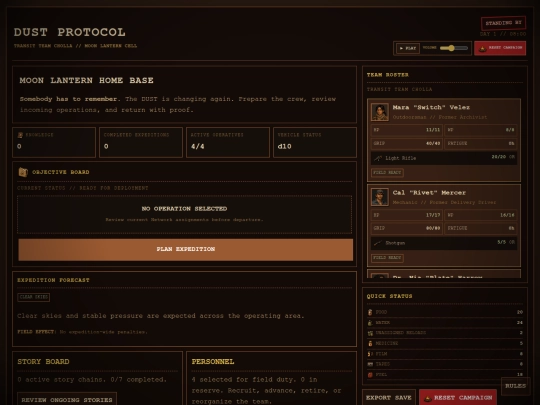Screen dimensions: 540x405
Task: Click the Medicine quantity row
Action: pos(445,343)
